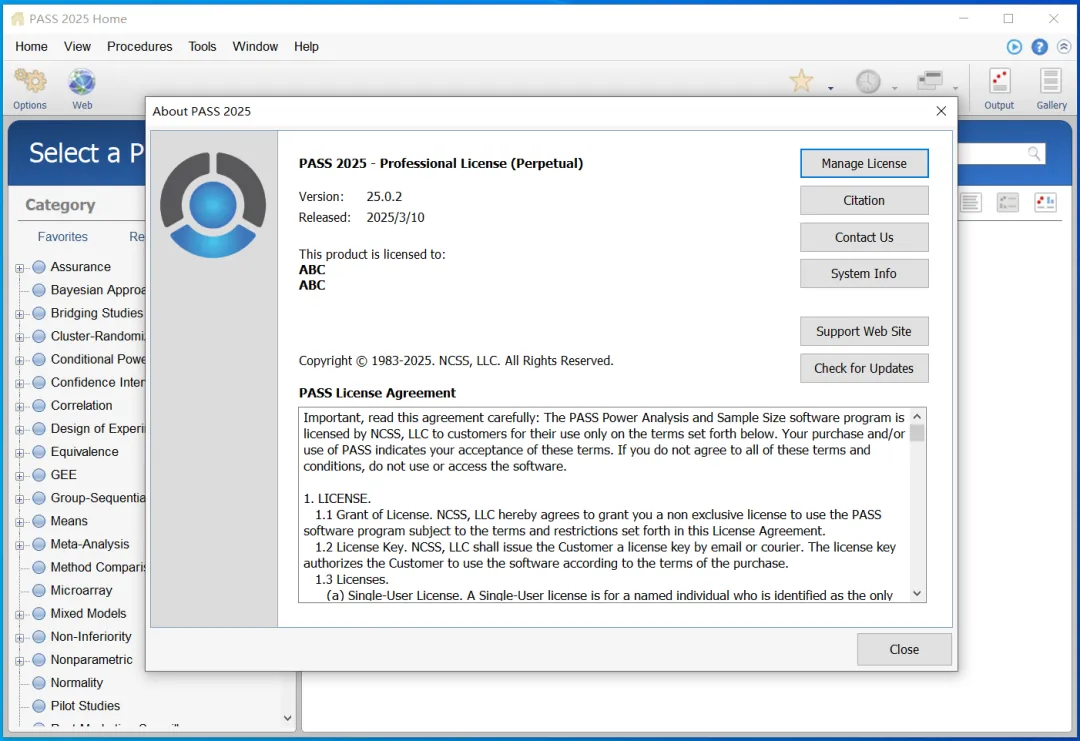Select Pilot Studies in category tree
This screenshot has height=741, width=1080.
tap(85, 706)
